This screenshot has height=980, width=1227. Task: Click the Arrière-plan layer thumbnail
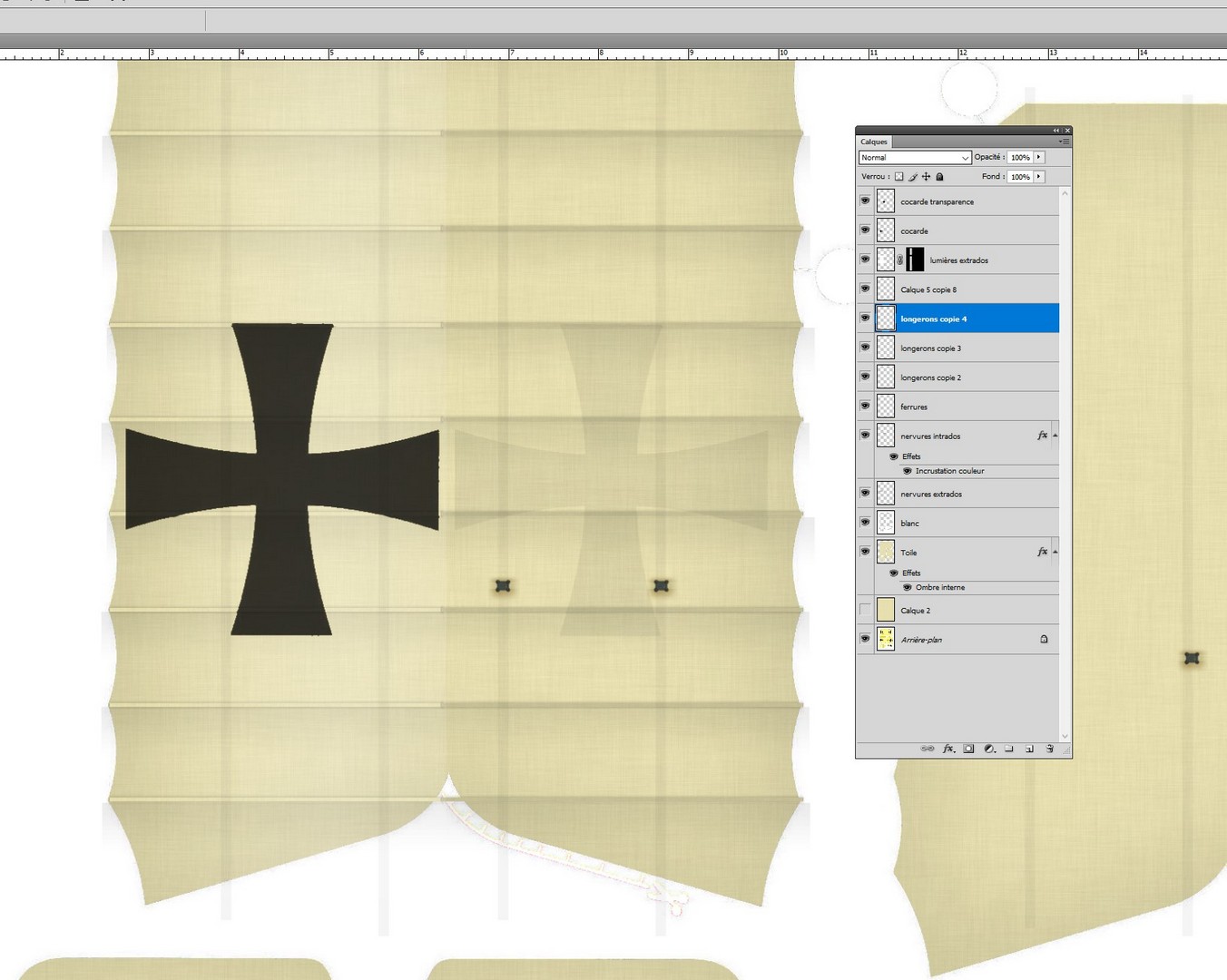point(886,639)
